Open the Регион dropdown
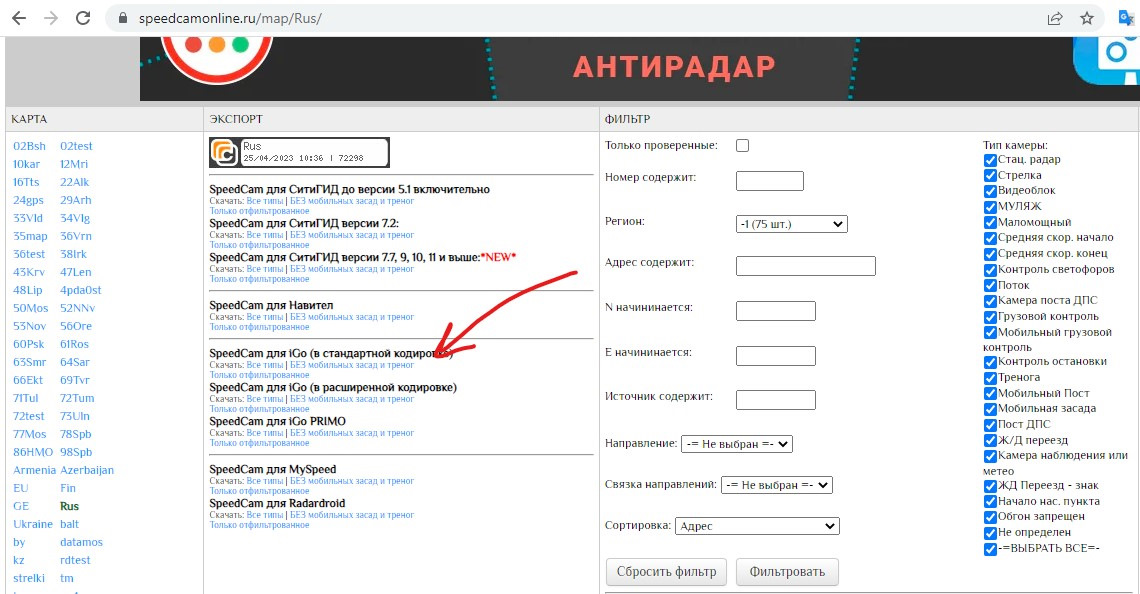Viewport: 1140px width, 594px height. pyautogui.click(x=792, y=224)
